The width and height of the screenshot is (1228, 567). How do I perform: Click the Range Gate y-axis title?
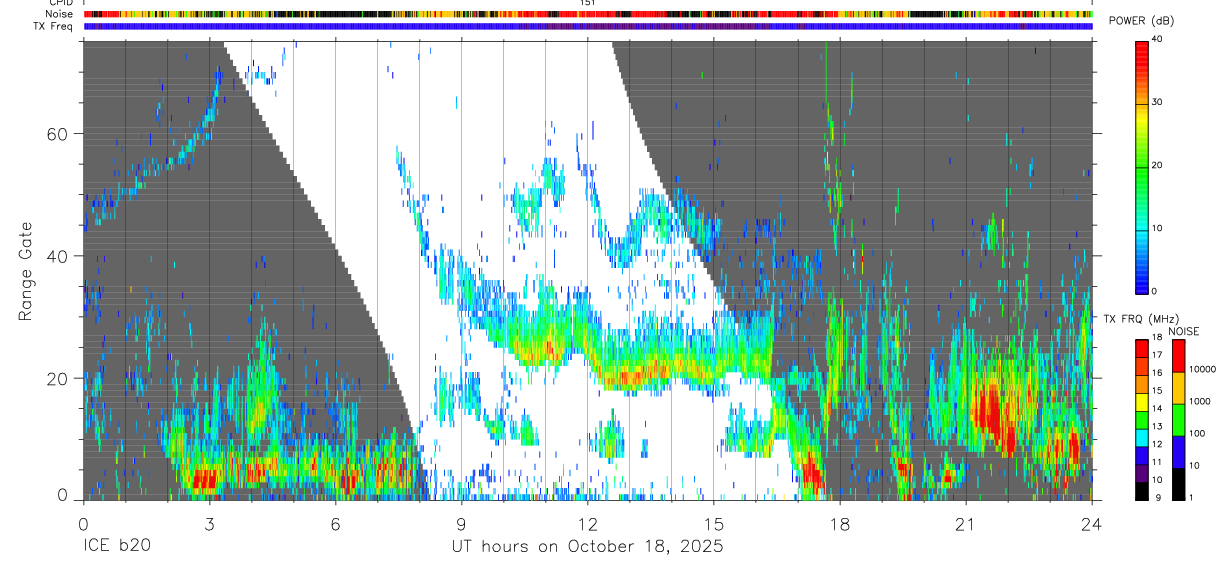pyautogui.click(x=26, y=271)
